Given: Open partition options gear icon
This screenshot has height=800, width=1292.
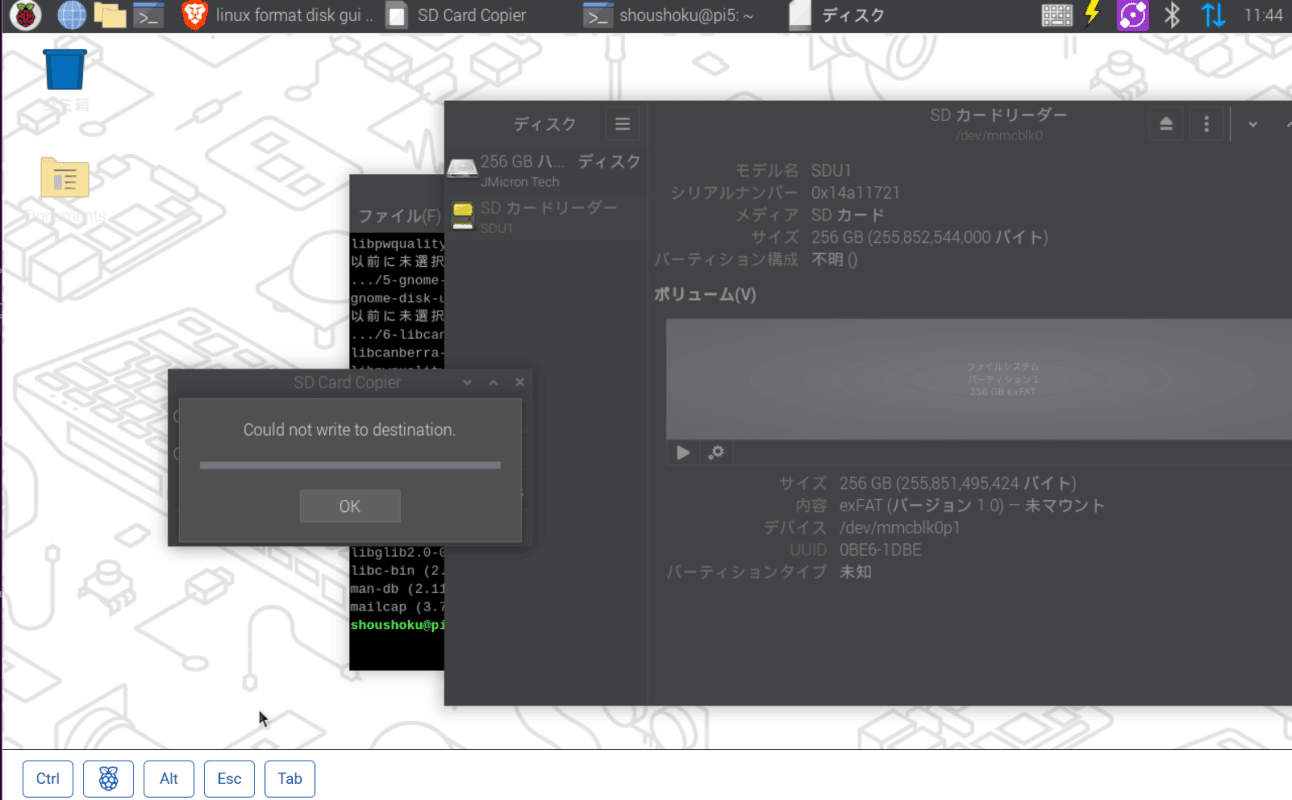Looking at the screenshot, I should 716,452.
